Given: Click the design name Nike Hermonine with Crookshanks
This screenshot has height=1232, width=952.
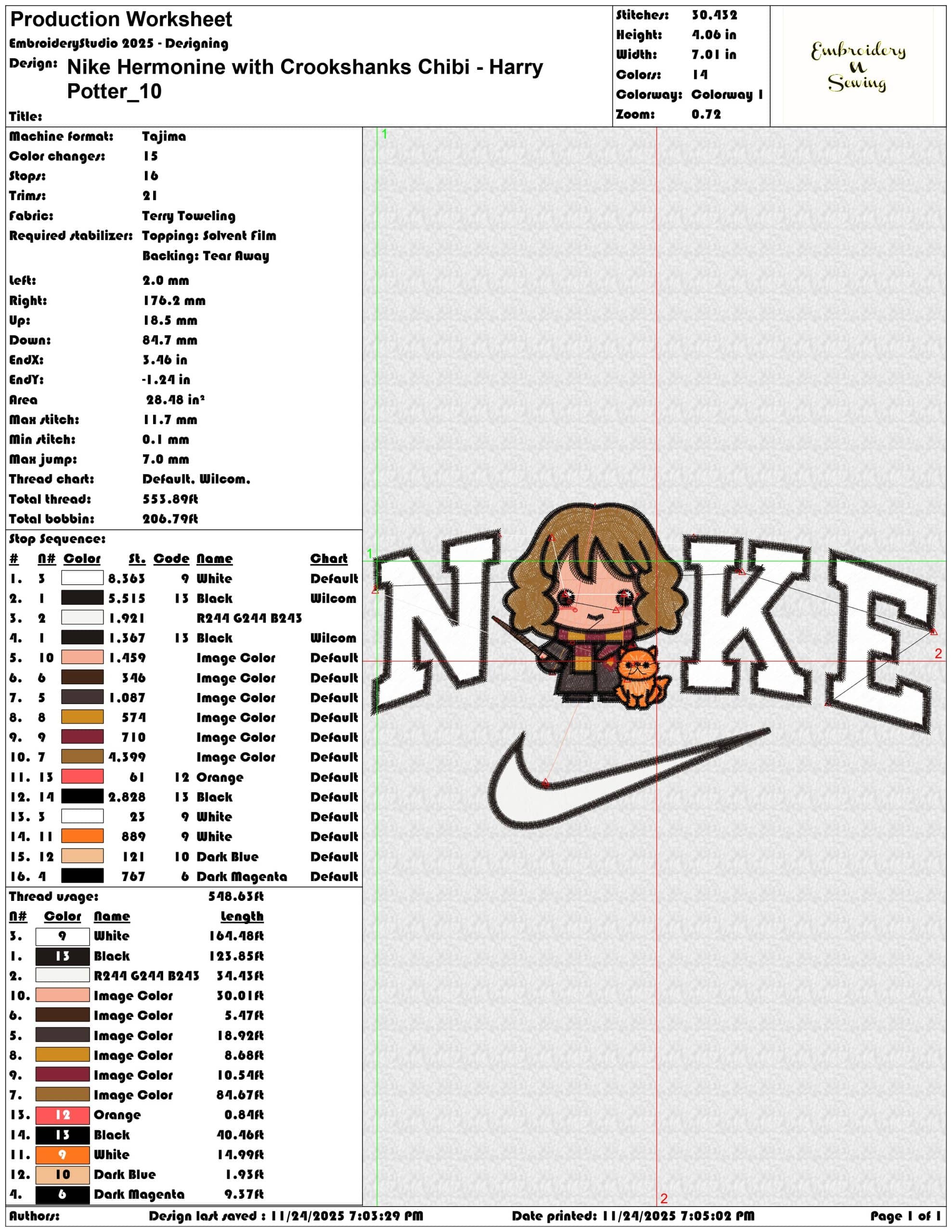Looking at the screenshot, I should pos(305,79).
